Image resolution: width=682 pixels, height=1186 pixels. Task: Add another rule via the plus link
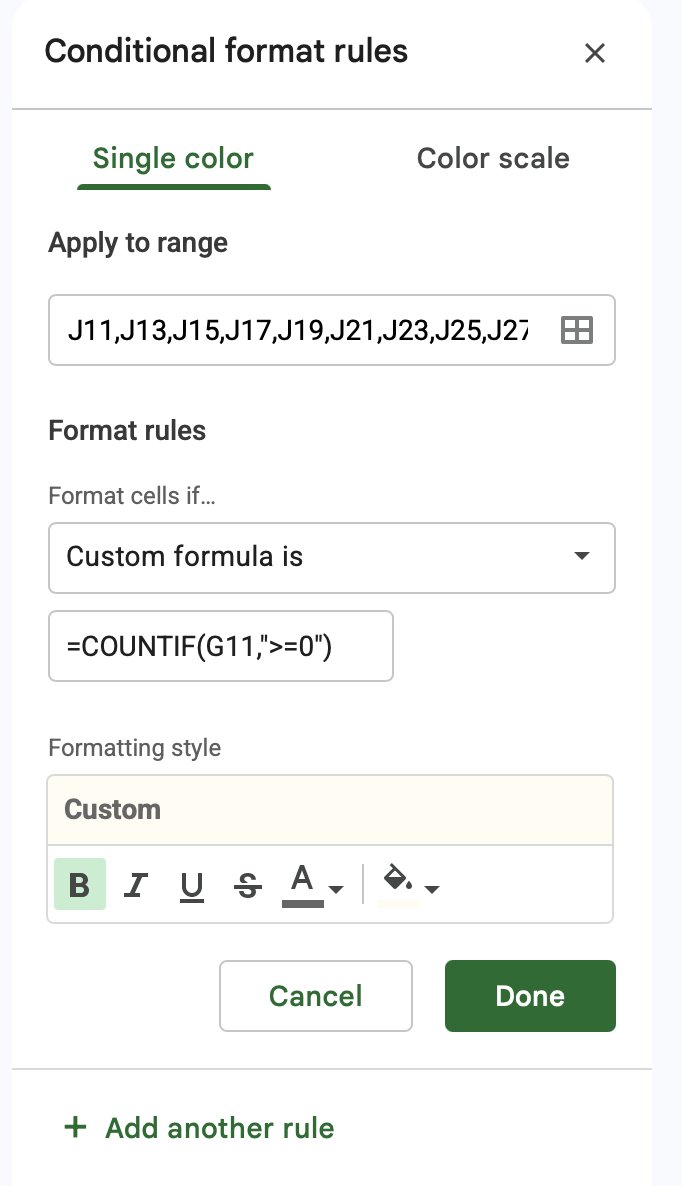click(200, 1128)
